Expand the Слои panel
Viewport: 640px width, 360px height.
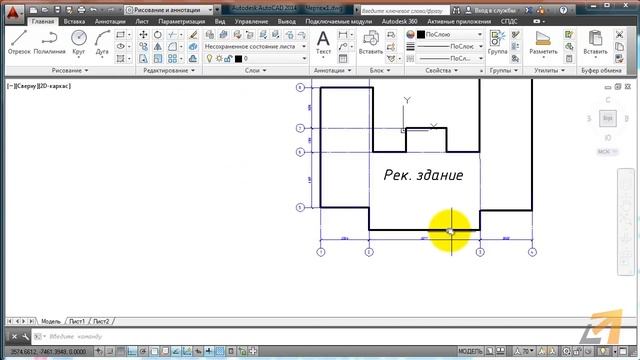coord(256,71)
